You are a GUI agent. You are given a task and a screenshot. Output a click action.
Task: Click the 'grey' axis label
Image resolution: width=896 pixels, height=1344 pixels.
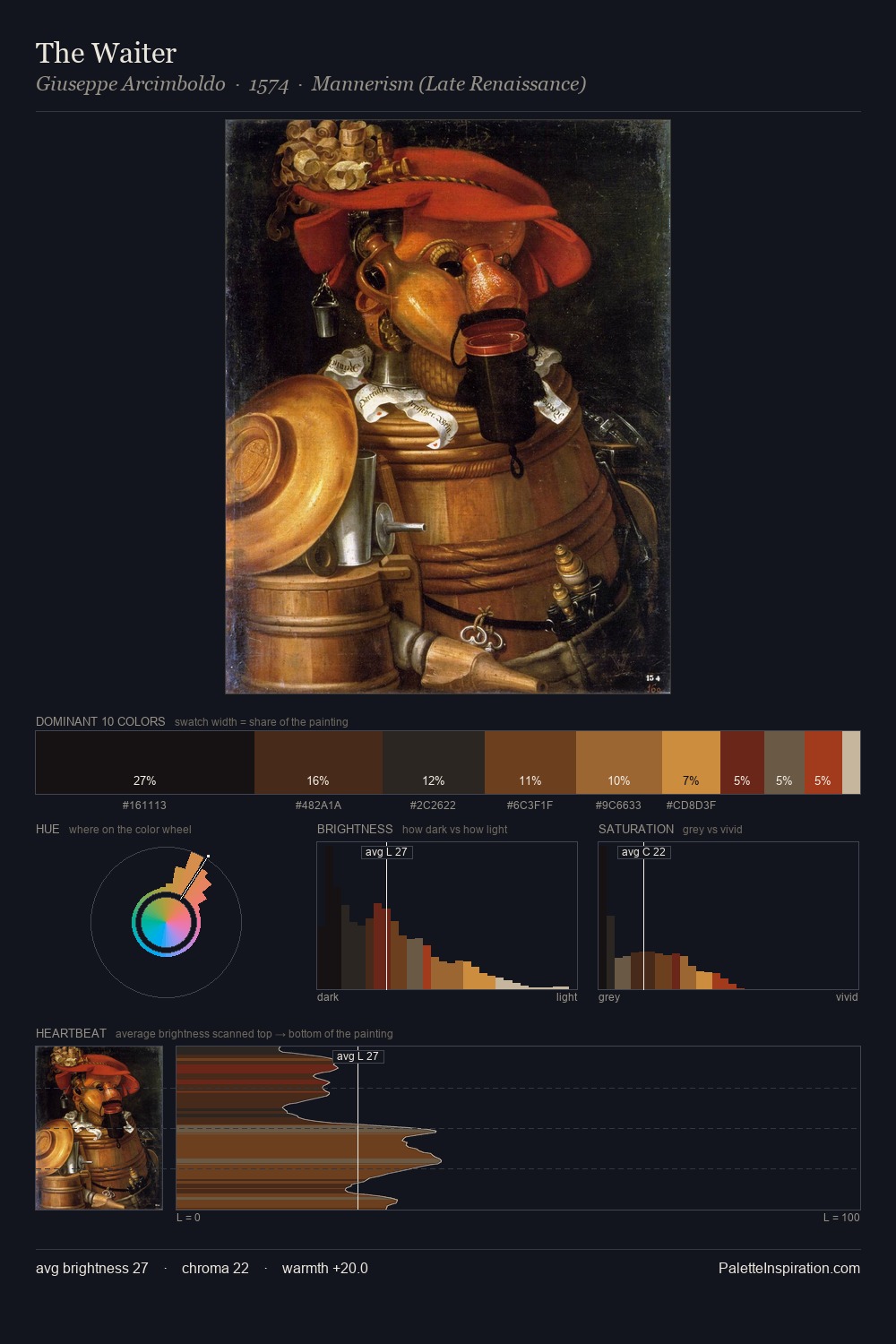[609, 997]
